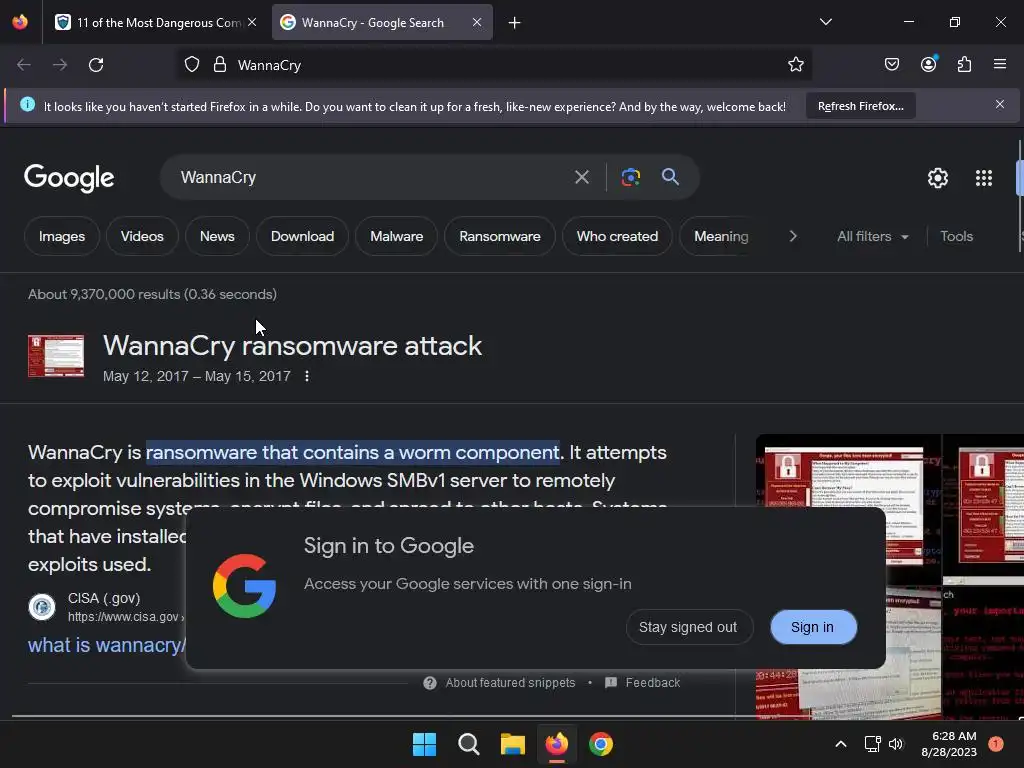Image resolution: width=1024 pixels, height=768 pixels.
Task: Submit search with magnifier icon
Action: (670, 177)
